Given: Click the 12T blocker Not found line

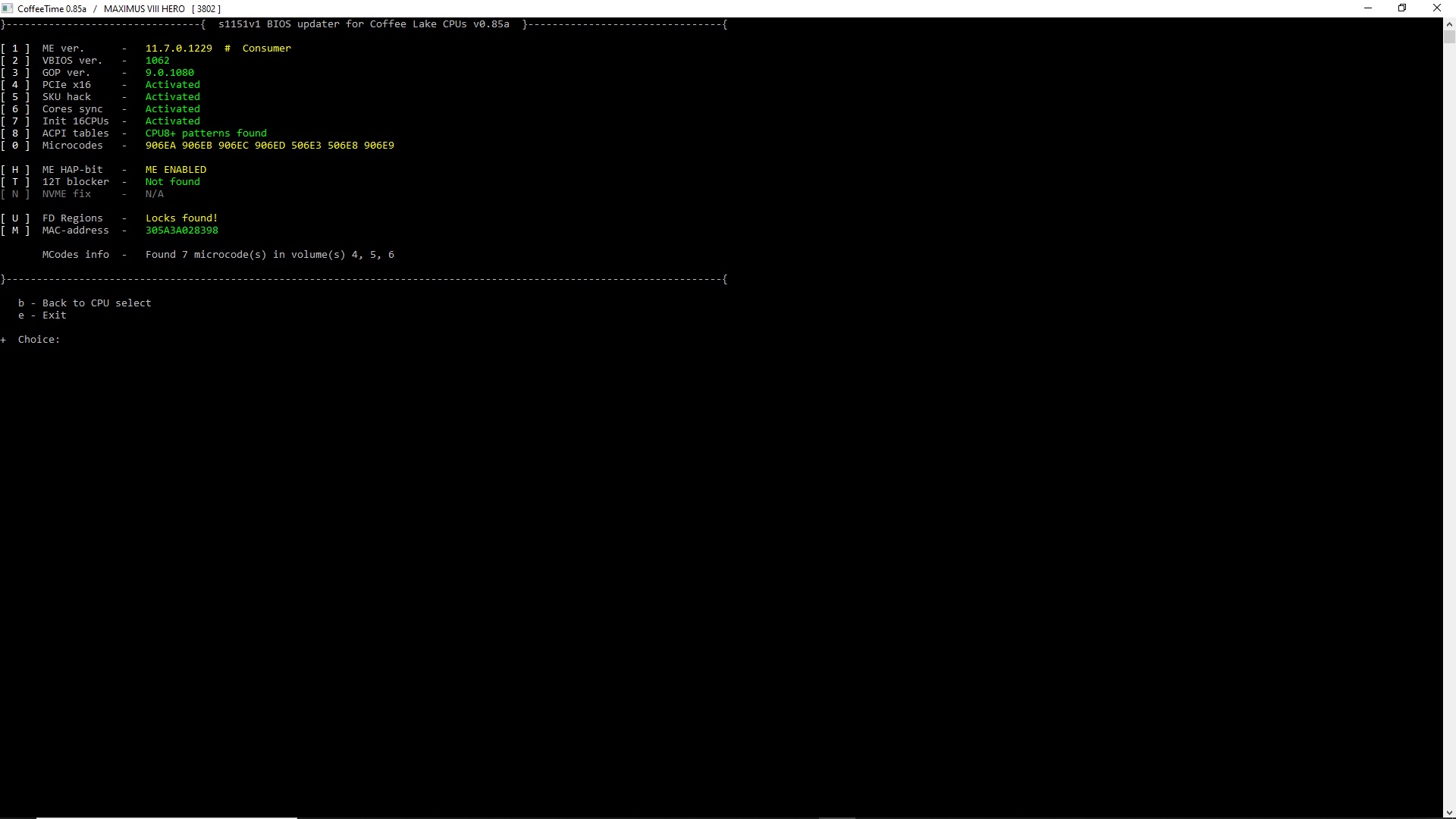Looking at the screenshot, I should pyautogui.click(x=172, y=182).
